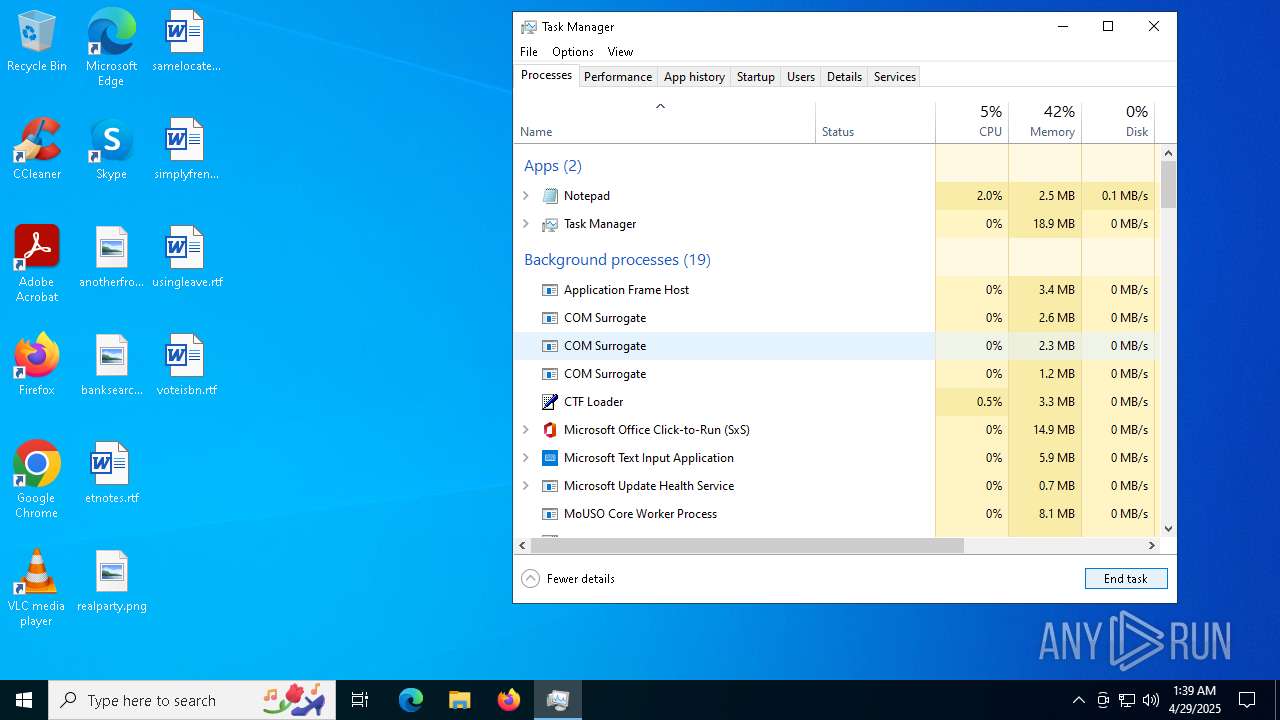This screenshot has width=1280, height=720.
Task: Expand Microsoft Text Input Application group
Action: click(x=526, y=458)
